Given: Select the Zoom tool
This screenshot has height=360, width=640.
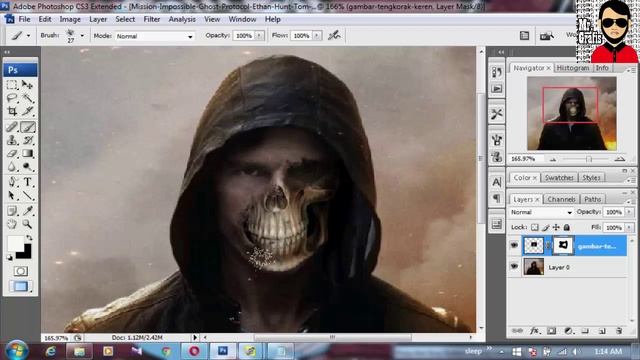Looking at the screenshot, I should pyautogui.click(x=27, y=224).
